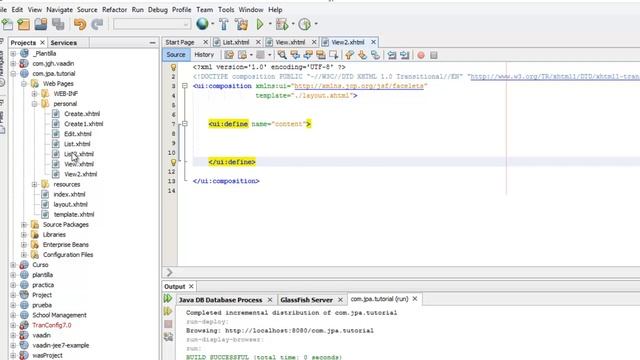This screenshot has height=360, width=640.
Task: Click the Save All toolbar icon
Action: [58, 24]
